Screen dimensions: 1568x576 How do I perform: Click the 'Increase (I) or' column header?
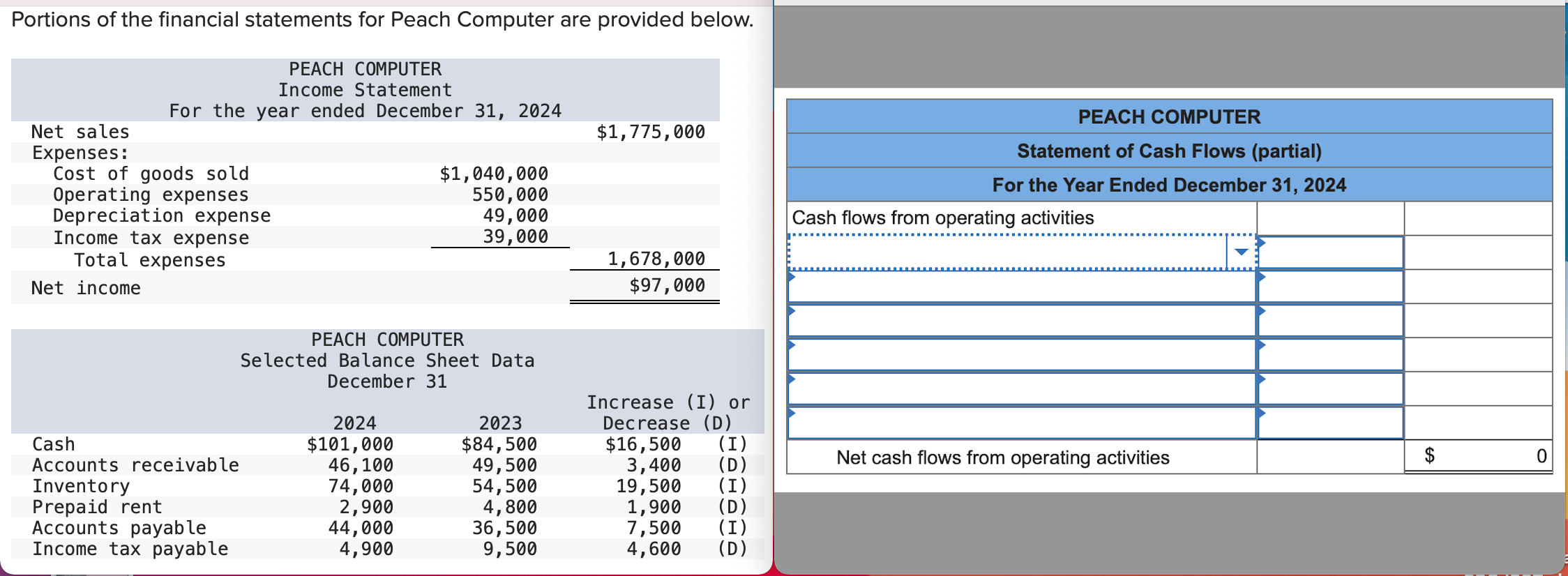point(668,402)
